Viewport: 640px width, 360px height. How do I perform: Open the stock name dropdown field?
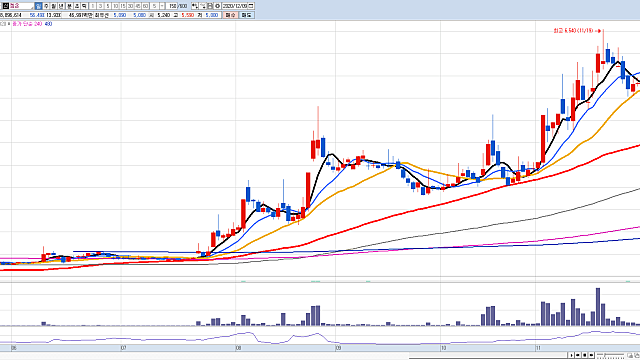tap(22, 6)
